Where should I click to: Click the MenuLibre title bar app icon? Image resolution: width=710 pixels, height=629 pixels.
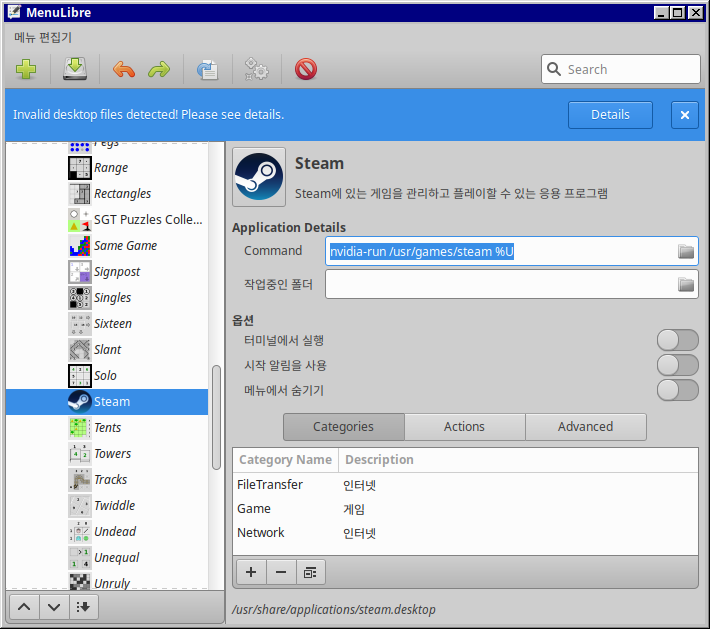pos(14,12)
